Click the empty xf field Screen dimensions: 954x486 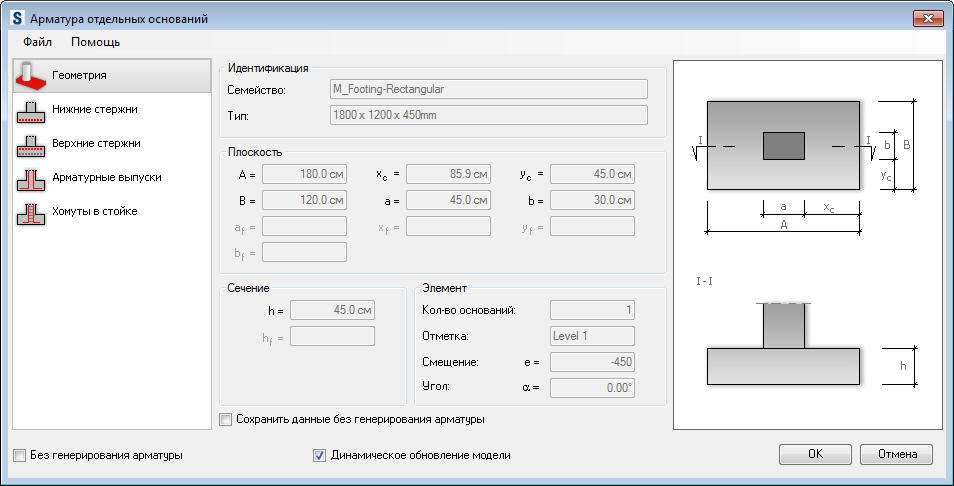coord(448,226)
